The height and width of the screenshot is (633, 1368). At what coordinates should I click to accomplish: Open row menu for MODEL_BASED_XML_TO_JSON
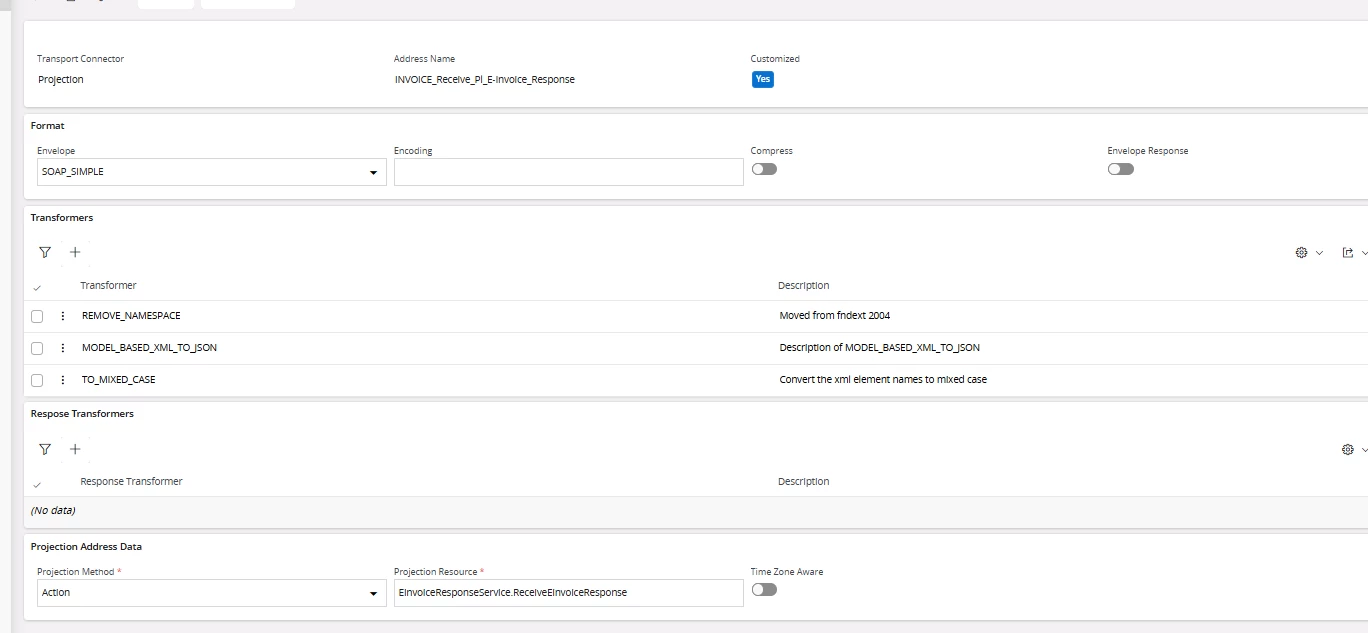[x=63, y=348]
